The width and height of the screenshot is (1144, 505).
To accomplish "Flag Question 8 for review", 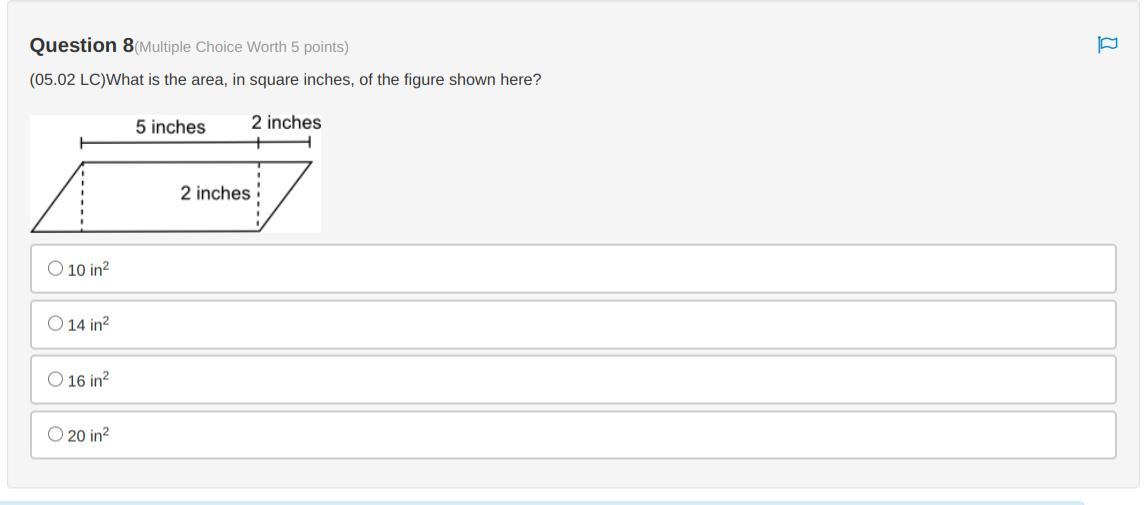I will point(1107,45).
